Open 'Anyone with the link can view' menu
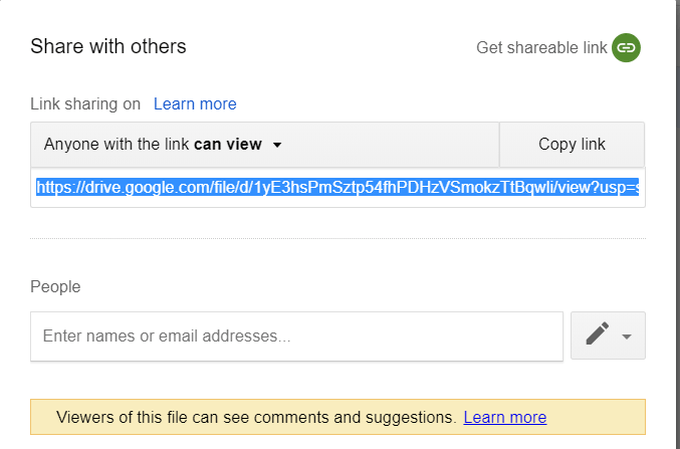The height and width of the screenshot is (449, 680). pyautogui.click(x=265, y=144)
